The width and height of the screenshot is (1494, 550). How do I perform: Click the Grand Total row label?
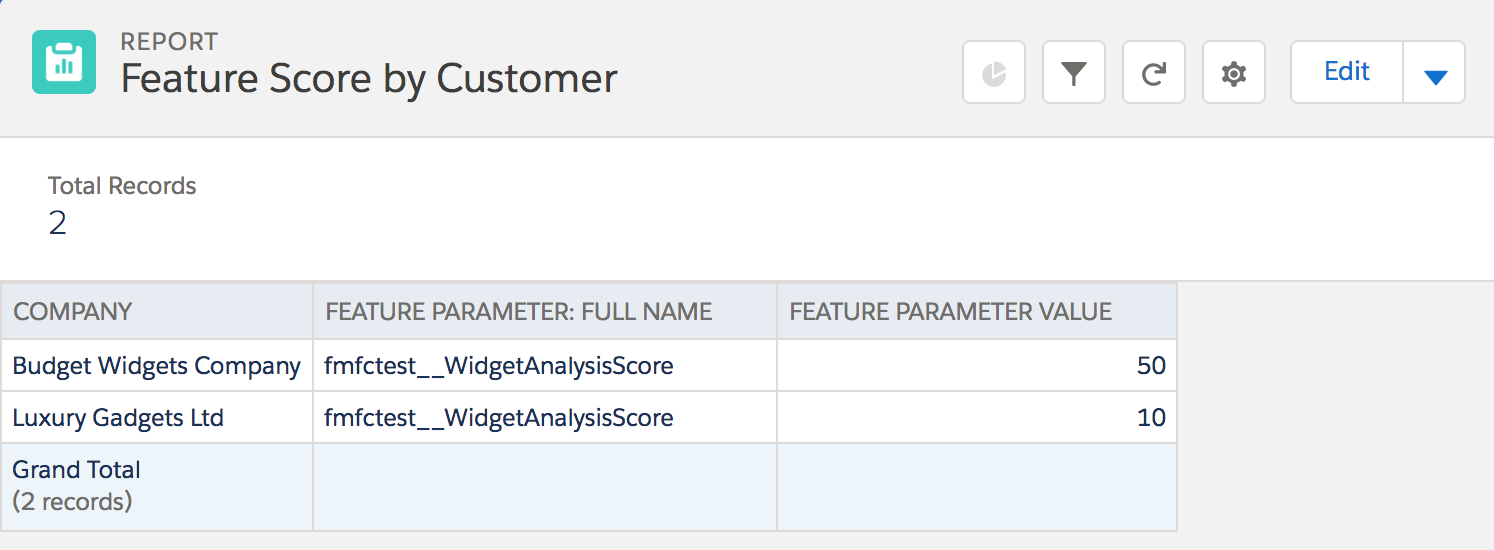[x=76, y=470]
